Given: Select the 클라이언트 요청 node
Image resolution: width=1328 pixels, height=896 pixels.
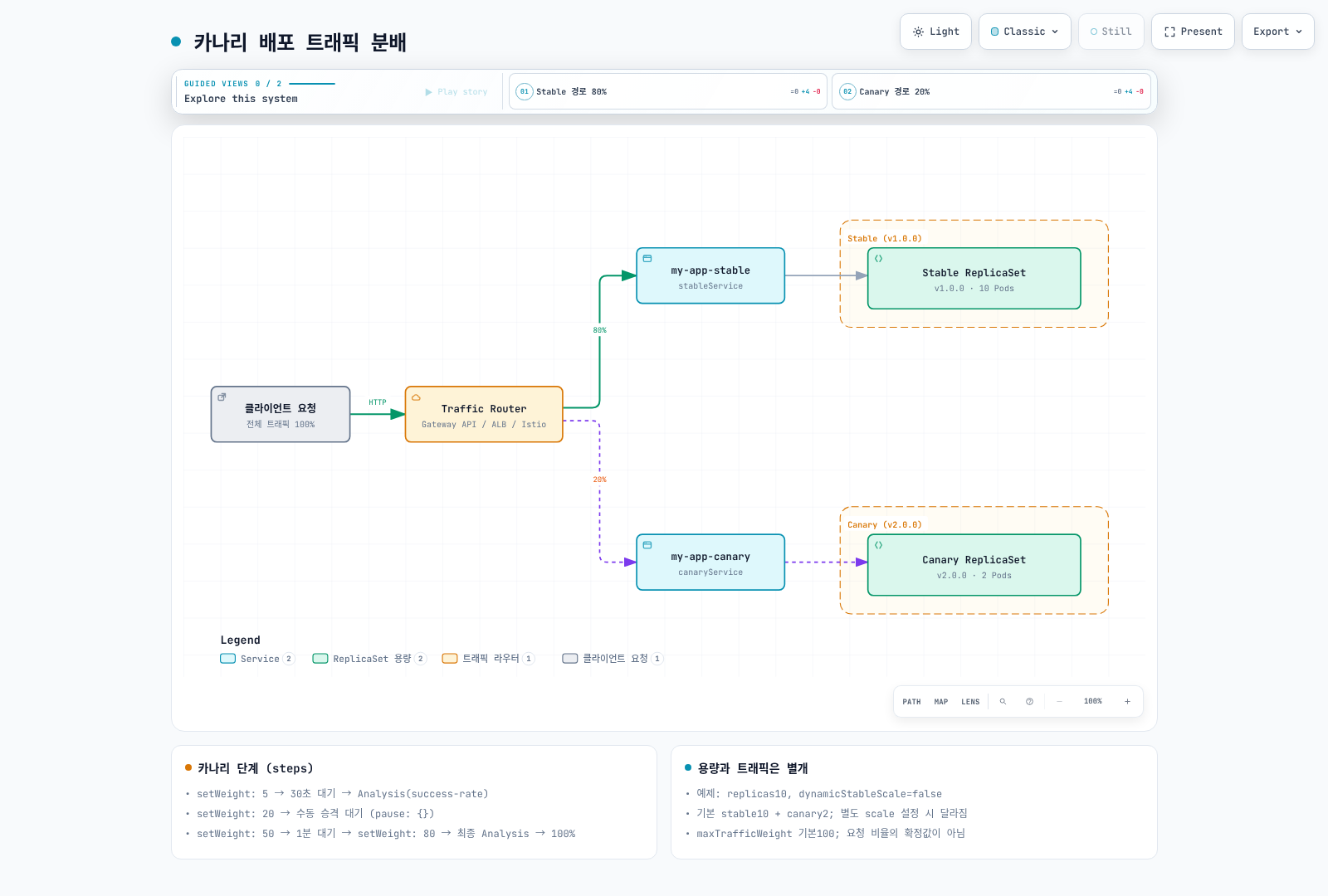Looking at the screenshot, I should point(281,414).
